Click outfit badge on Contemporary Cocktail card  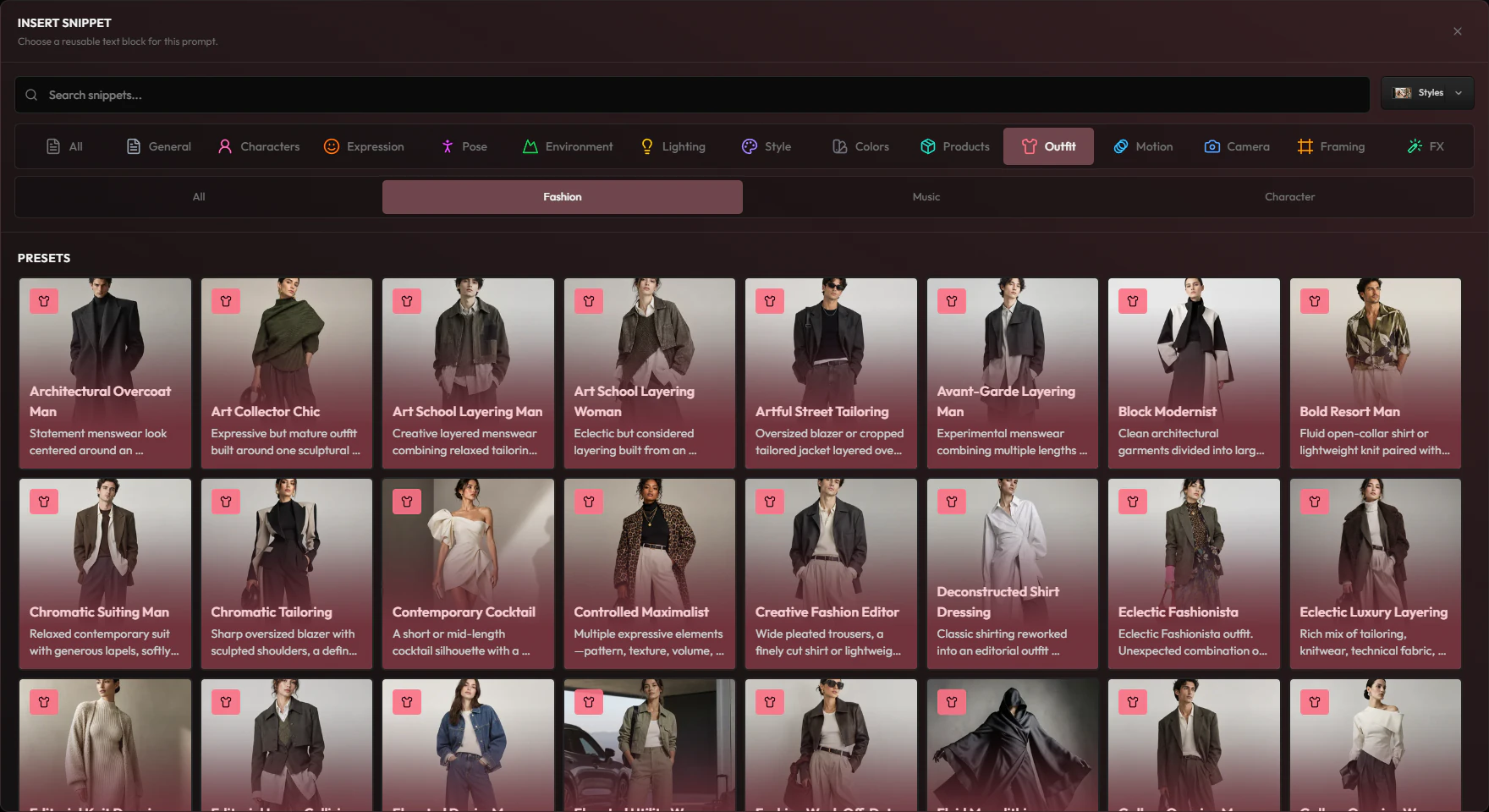[407, 502]
